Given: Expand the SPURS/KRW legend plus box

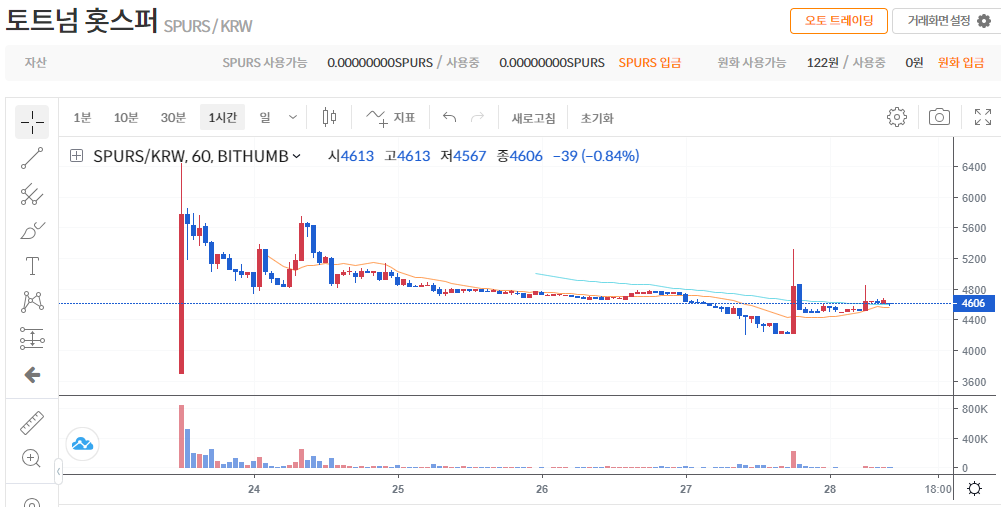Looking at the screenshot, I should coord(77,156).
